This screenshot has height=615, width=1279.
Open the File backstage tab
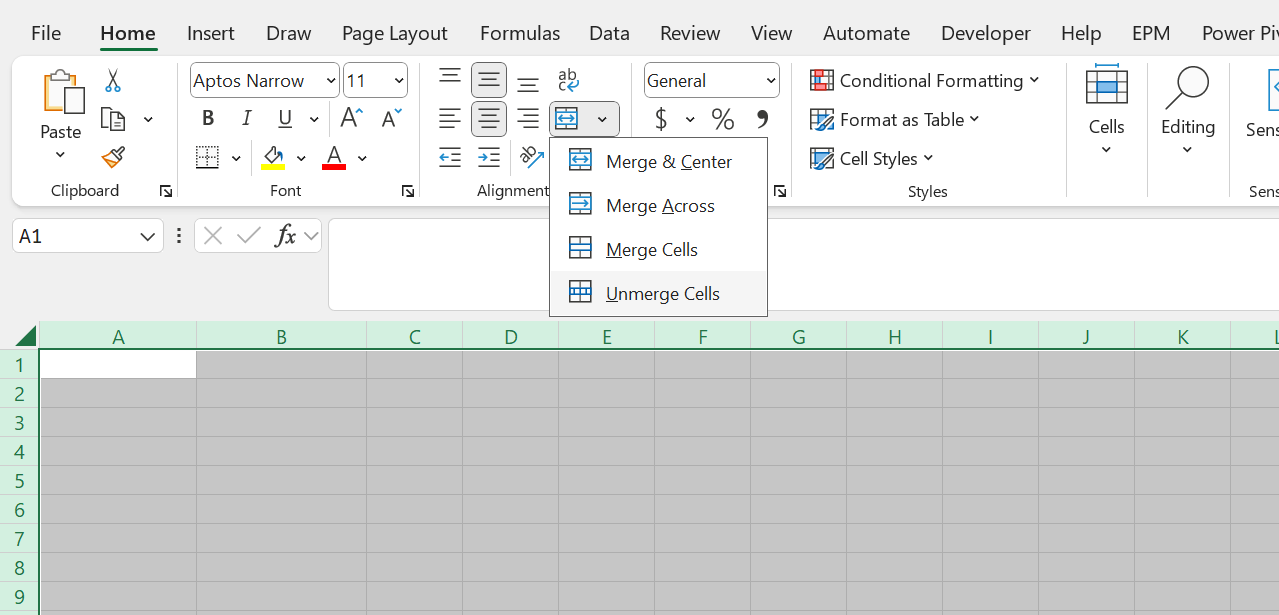(x=46, y=33)
